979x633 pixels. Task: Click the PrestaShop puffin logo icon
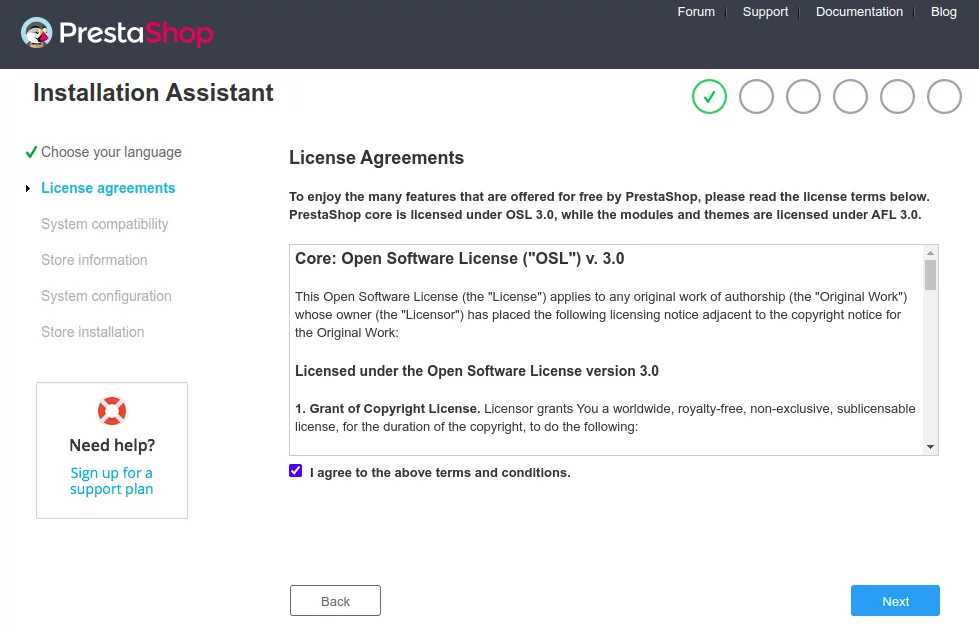[x=36, y=32]
